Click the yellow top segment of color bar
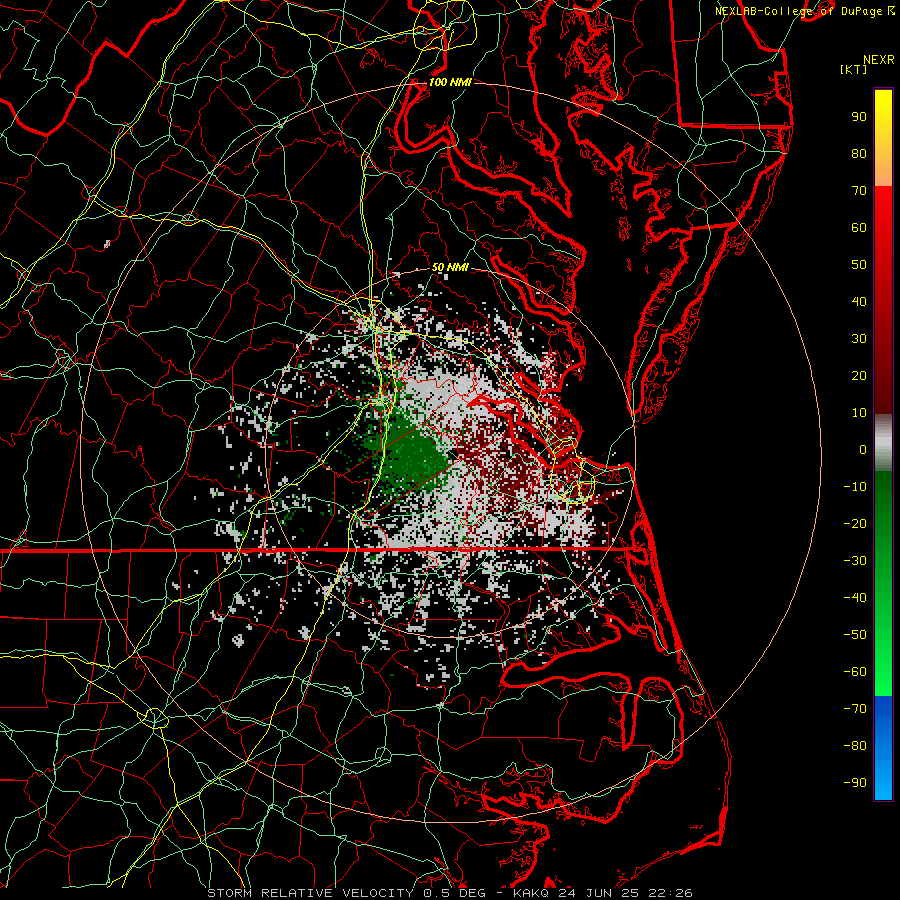Image resolution: width=900 pixels, height=900 pixels. 883,138
